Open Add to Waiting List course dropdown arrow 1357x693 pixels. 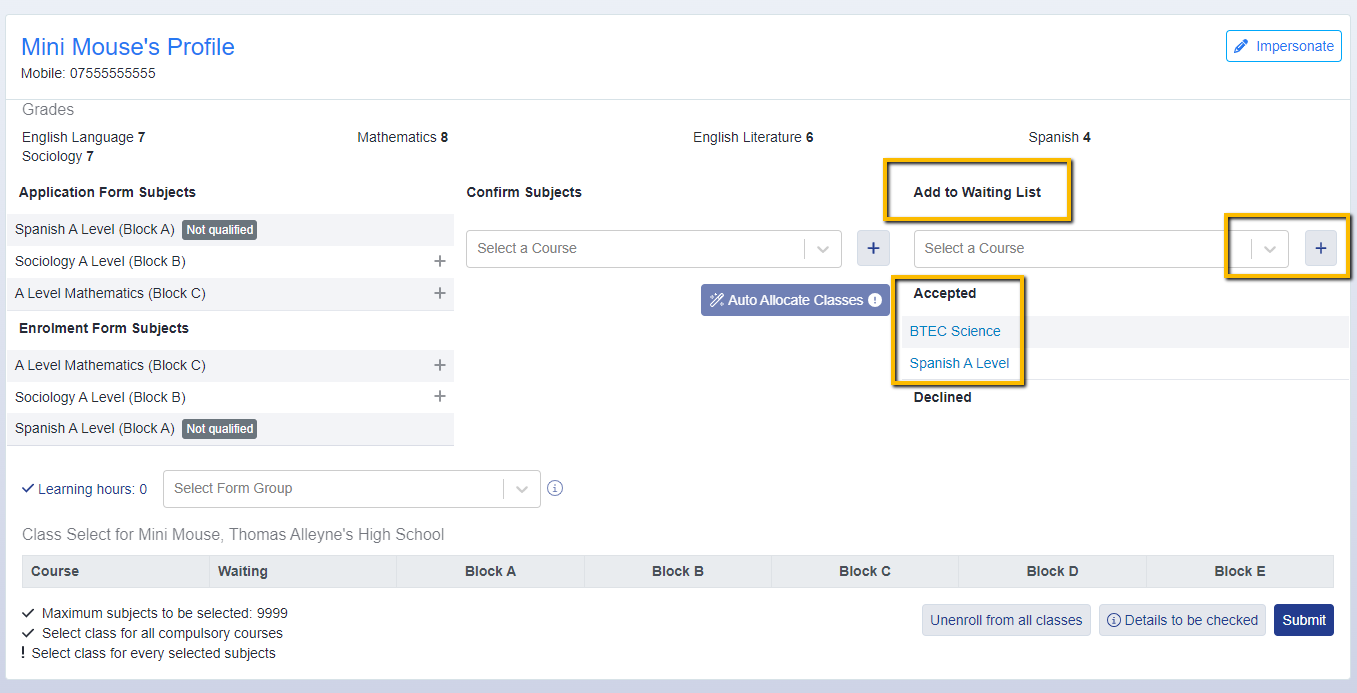pos(1270,249)
